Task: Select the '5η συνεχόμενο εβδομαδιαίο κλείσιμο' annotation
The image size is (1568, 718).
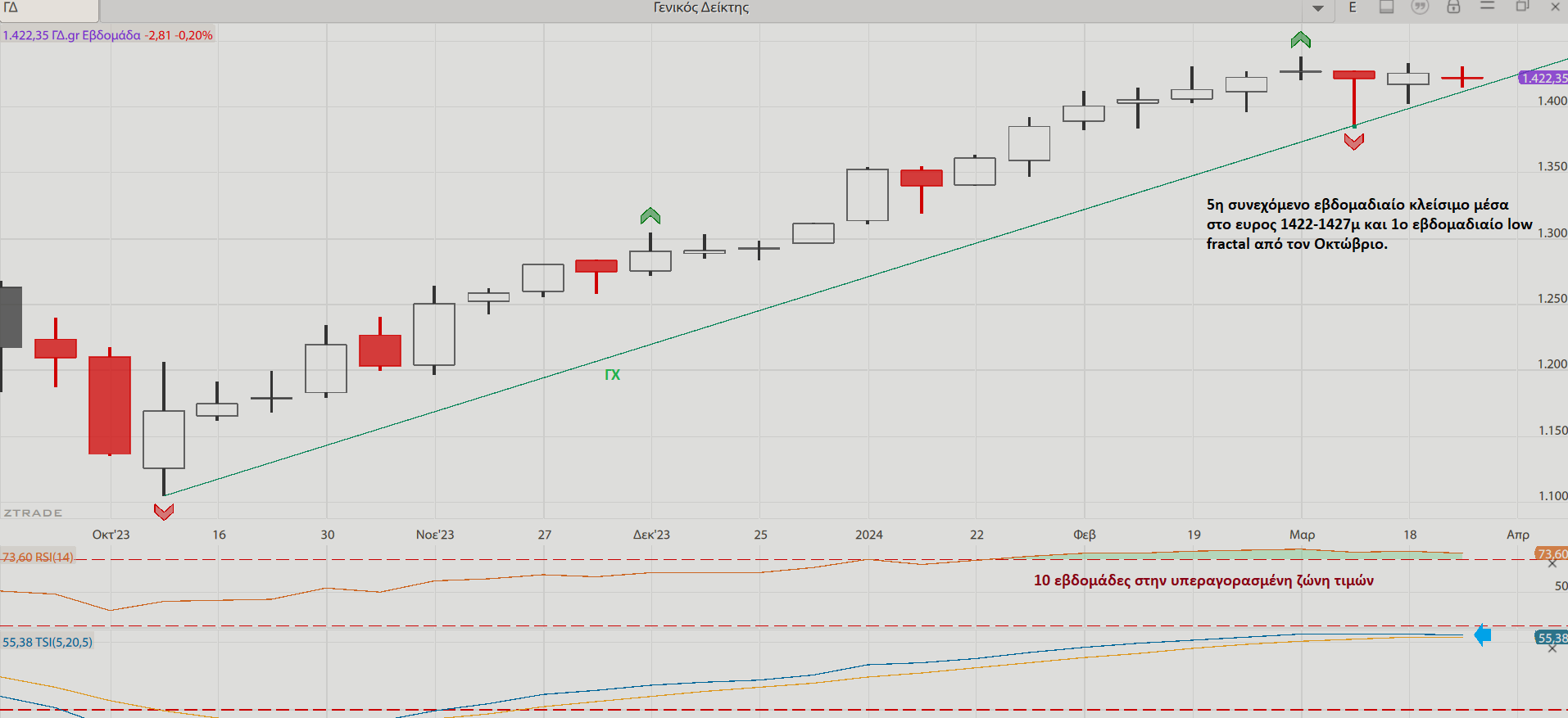Action: click(1369, 224)
